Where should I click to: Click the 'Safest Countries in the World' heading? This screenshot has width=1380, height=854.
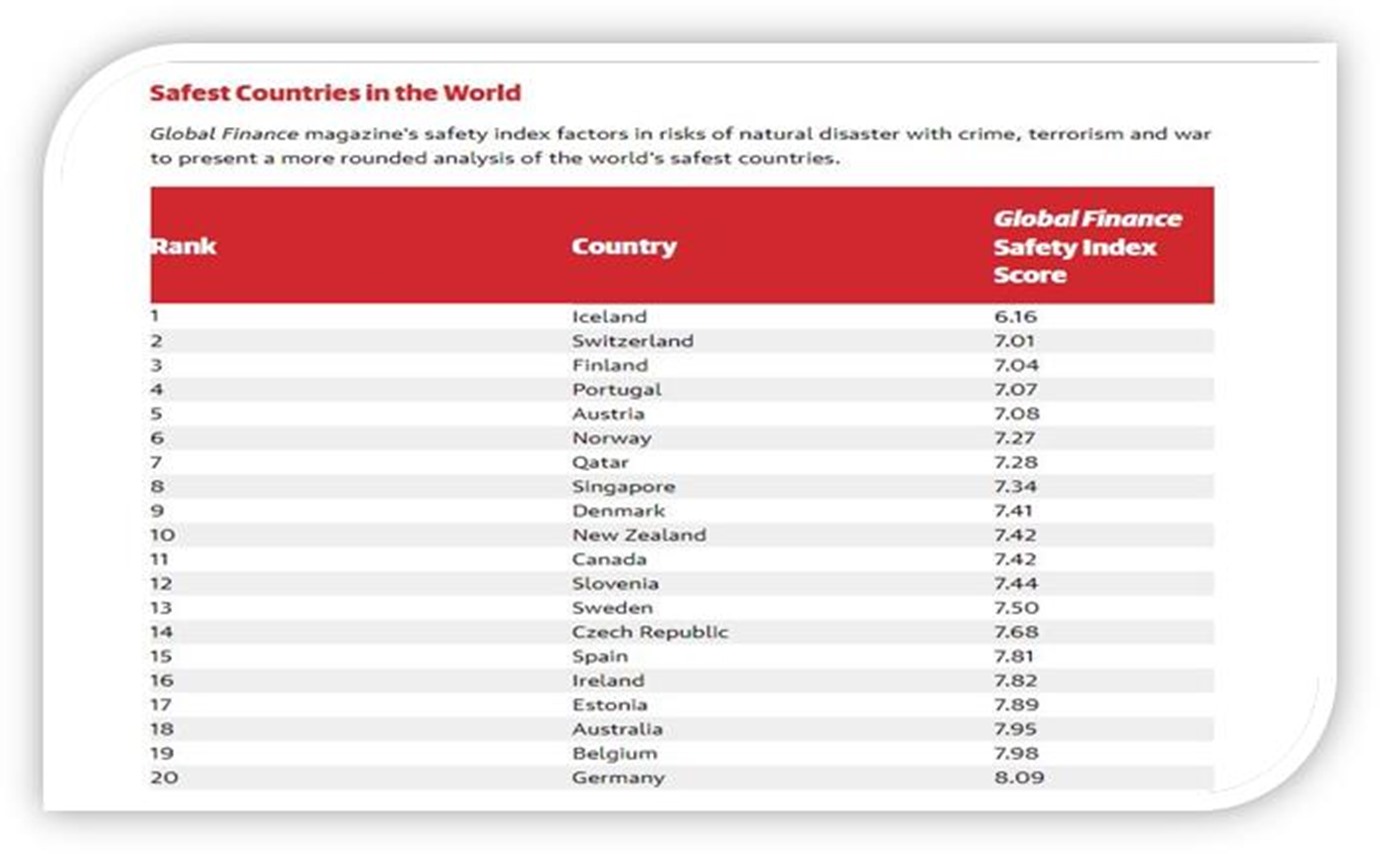(335, 93)
